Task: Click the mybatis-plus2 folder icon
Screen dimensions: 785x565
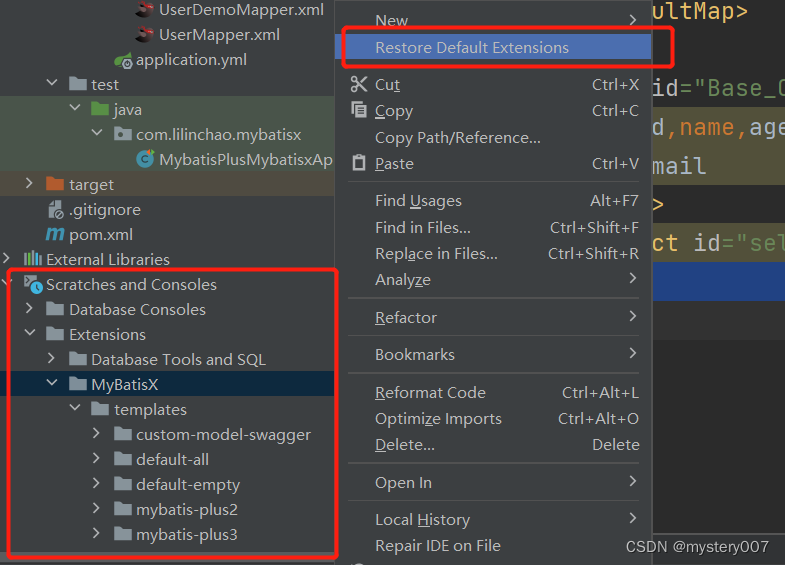Action: pos(123,509)
